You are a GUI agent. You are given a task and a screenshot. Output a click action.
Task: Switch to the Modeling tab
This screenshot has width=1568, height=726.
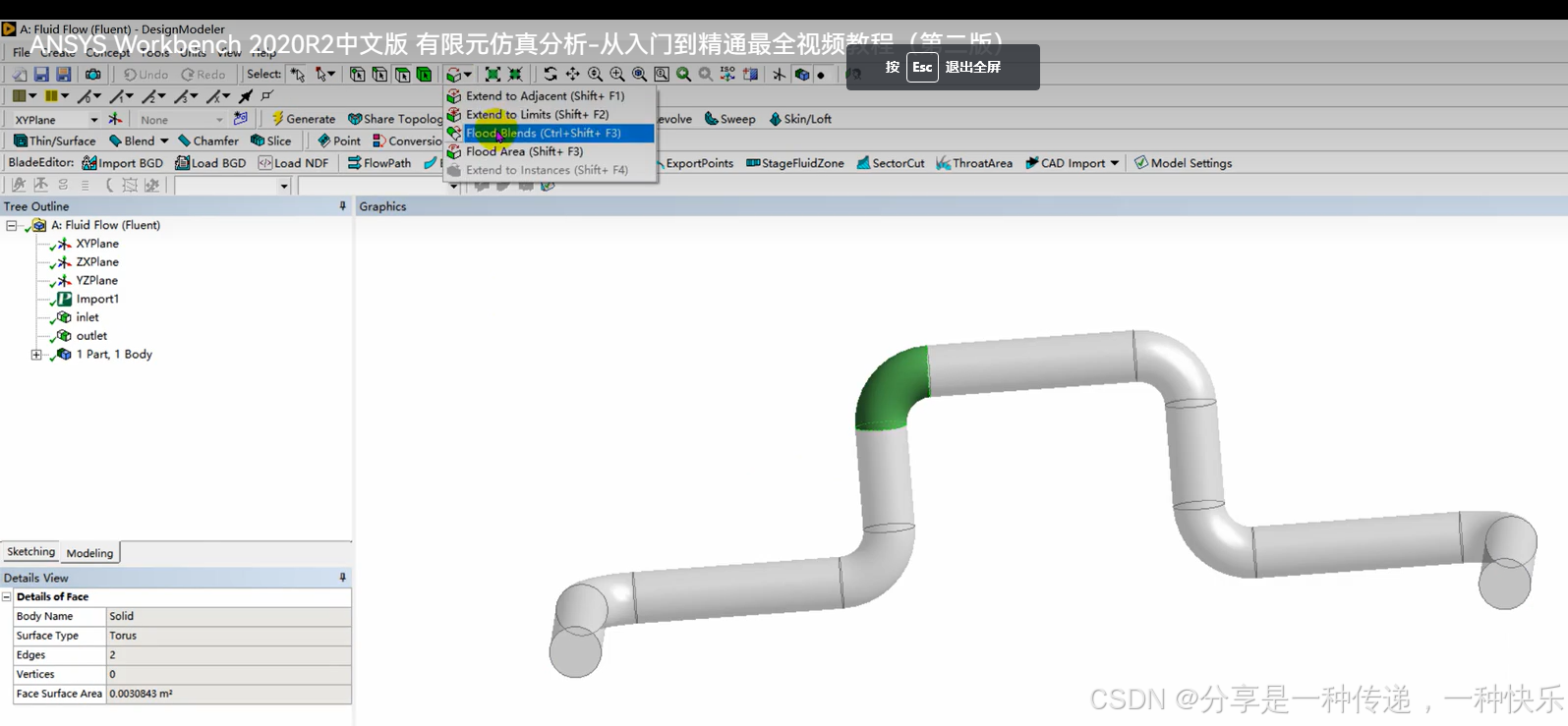point(89,553)
